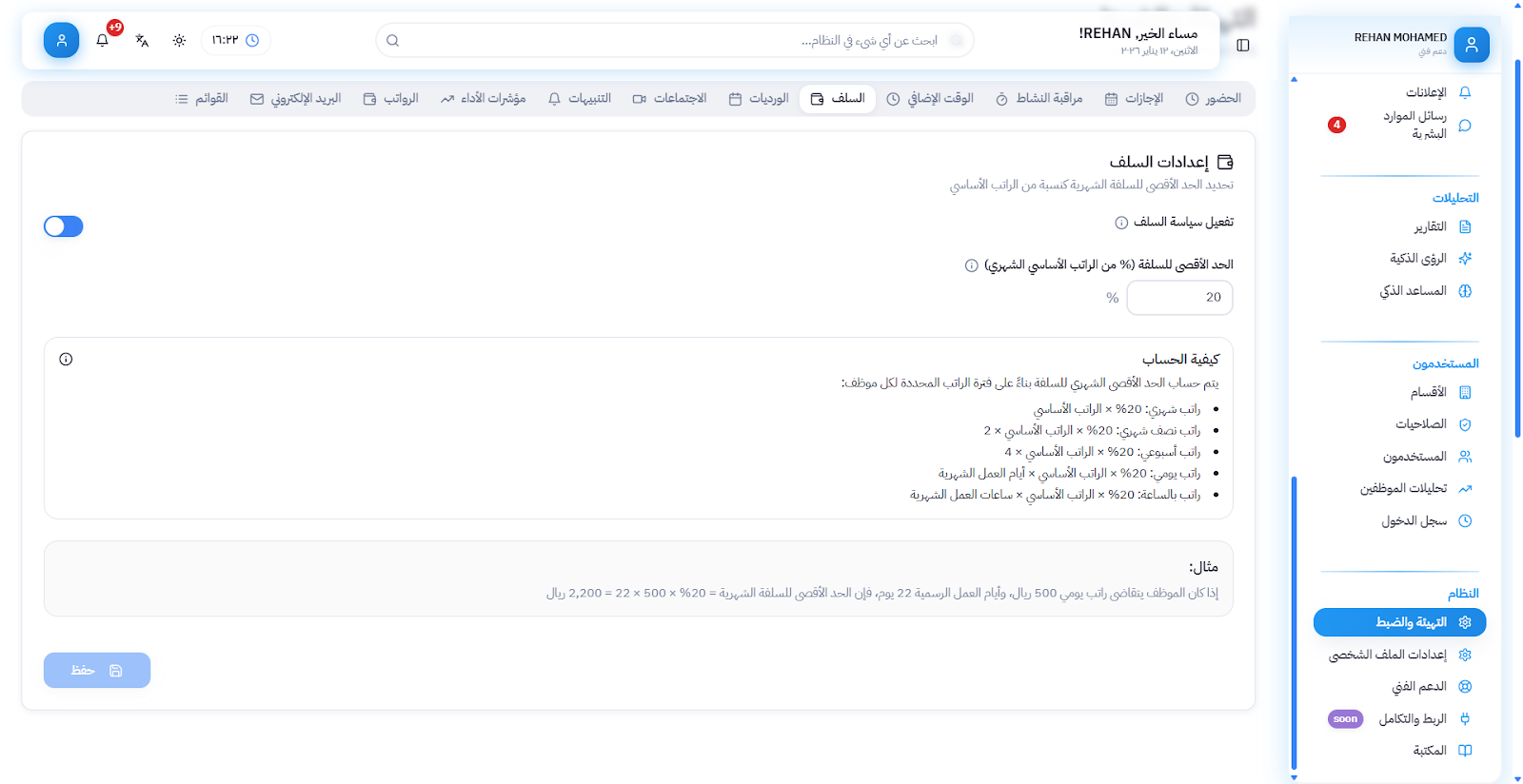Open the الرواتب tab
Viewport: 1523px width, 784px height.
[x=391, y=99]
